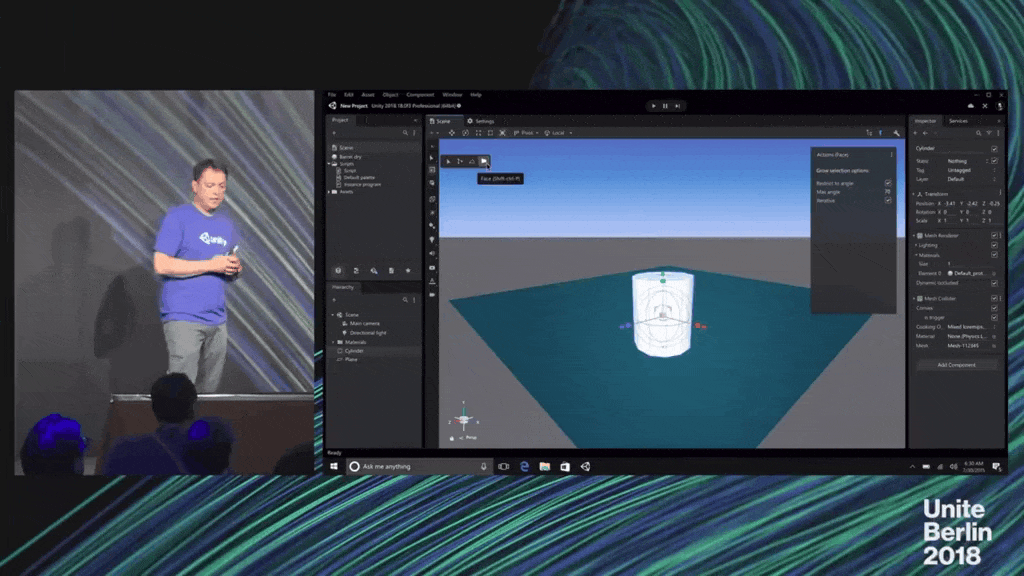Viewport: 1024px width, 576px height.
Task: Select Directional light in the Hierarchy
Action: [367, 332]
